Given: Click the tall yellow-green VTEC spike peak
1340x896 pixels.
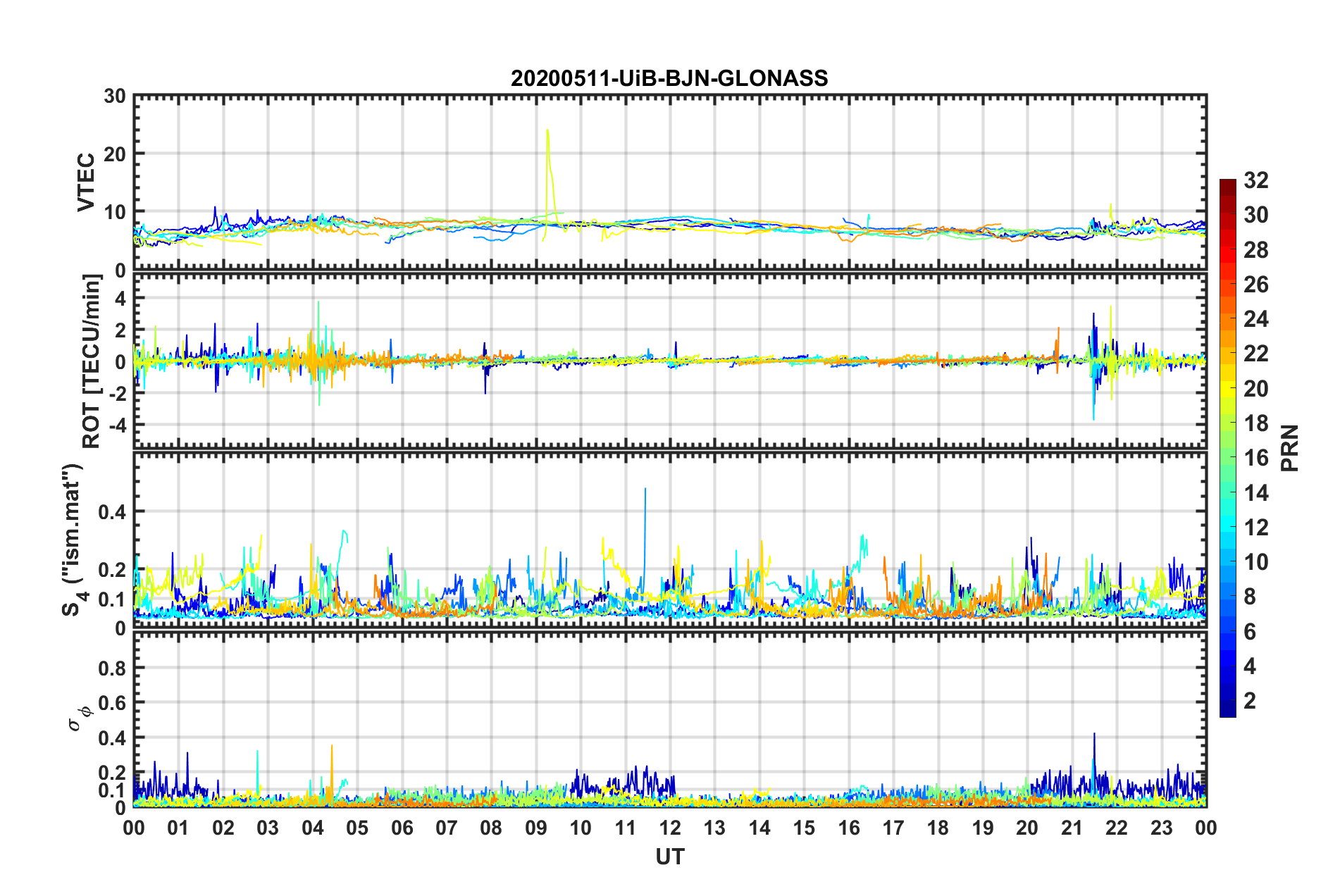Looking at the screenshot, I should pos(547,130).
